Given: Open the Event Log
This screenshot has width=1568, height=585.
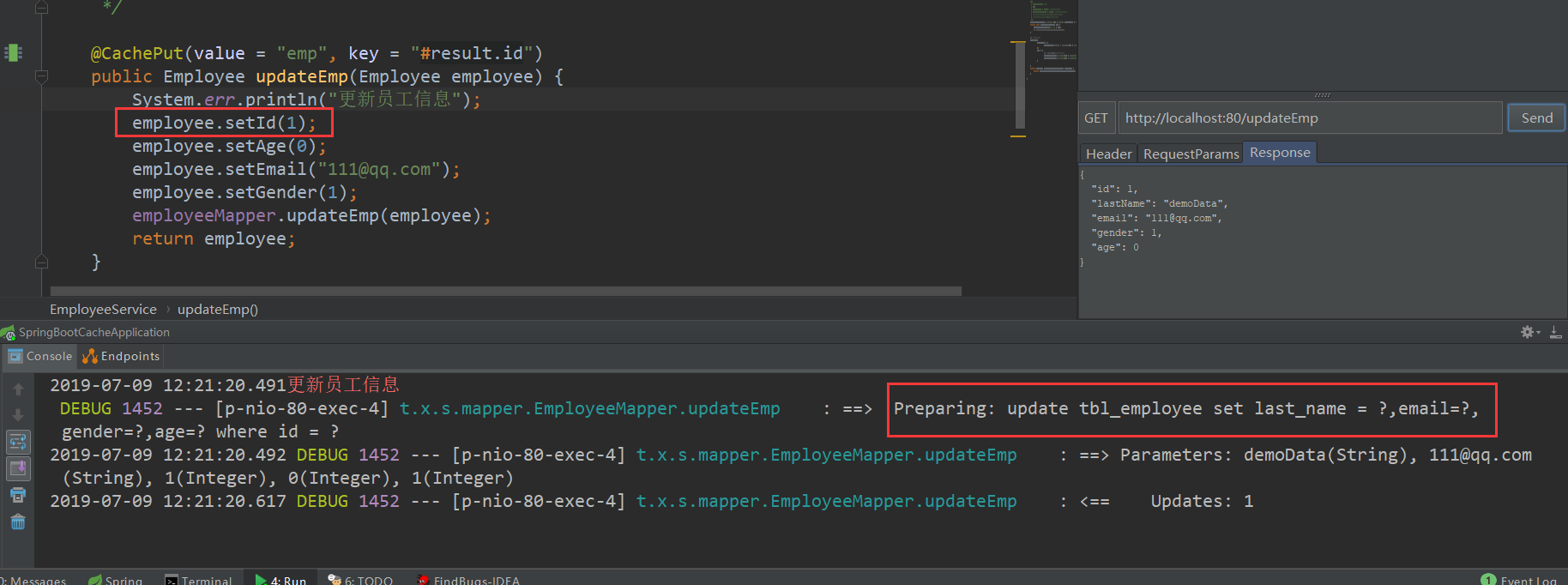Looking at the screenshot, I should coord(1529,581).
